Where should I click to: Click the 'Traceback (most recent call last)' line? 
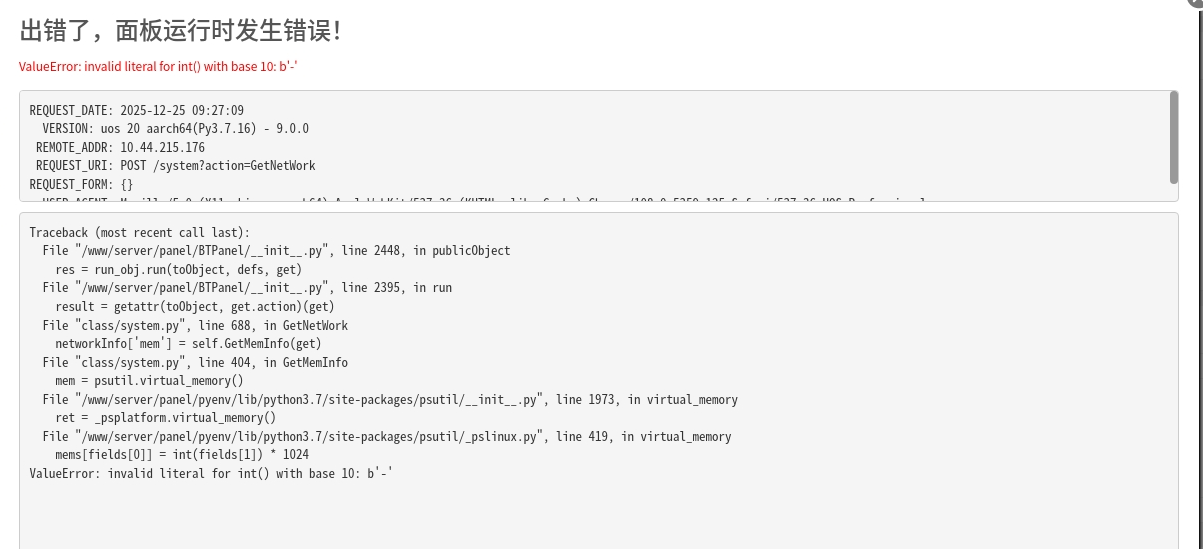(x=140, y=232)
